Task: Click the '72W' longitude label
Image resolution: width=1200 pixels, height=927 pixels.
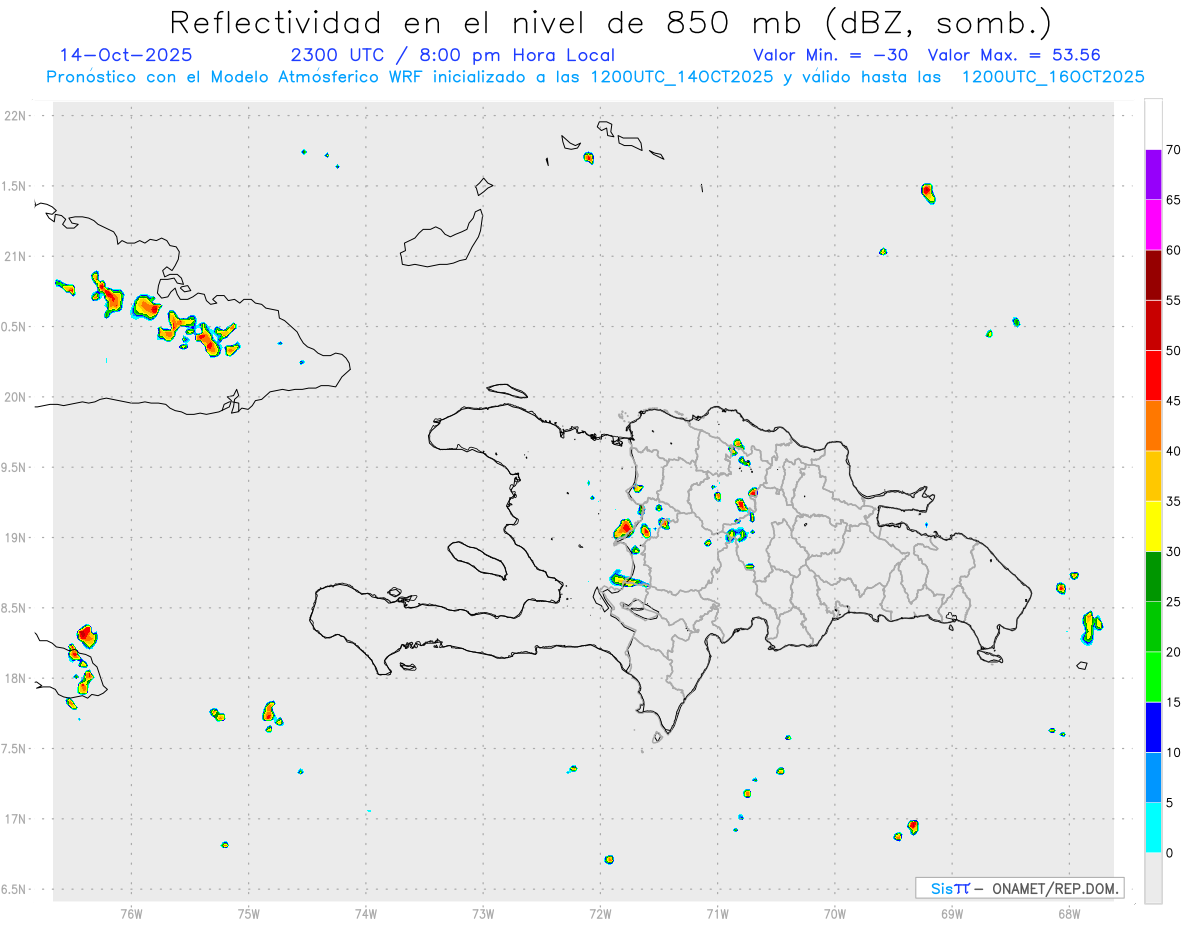Action: (600, 913)
